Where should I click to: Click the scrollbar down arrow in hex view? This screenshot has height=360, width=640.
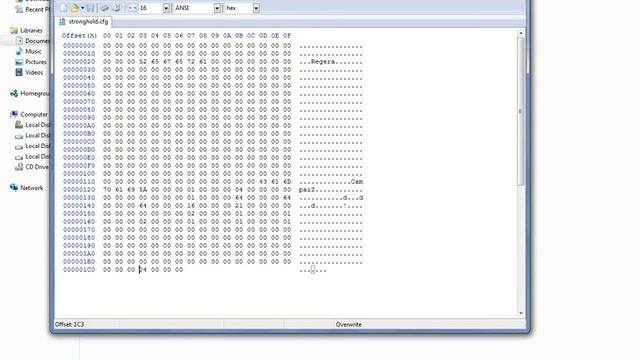point(521,313)
